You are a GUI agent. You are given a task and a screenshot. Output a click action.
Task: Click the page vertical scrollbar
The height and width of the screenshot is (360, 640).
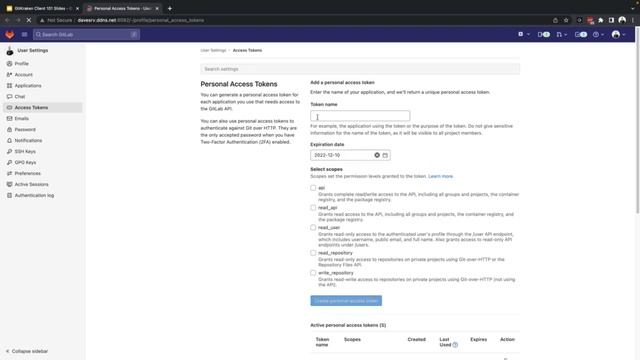pyautogui.click(x=638, y=120)
